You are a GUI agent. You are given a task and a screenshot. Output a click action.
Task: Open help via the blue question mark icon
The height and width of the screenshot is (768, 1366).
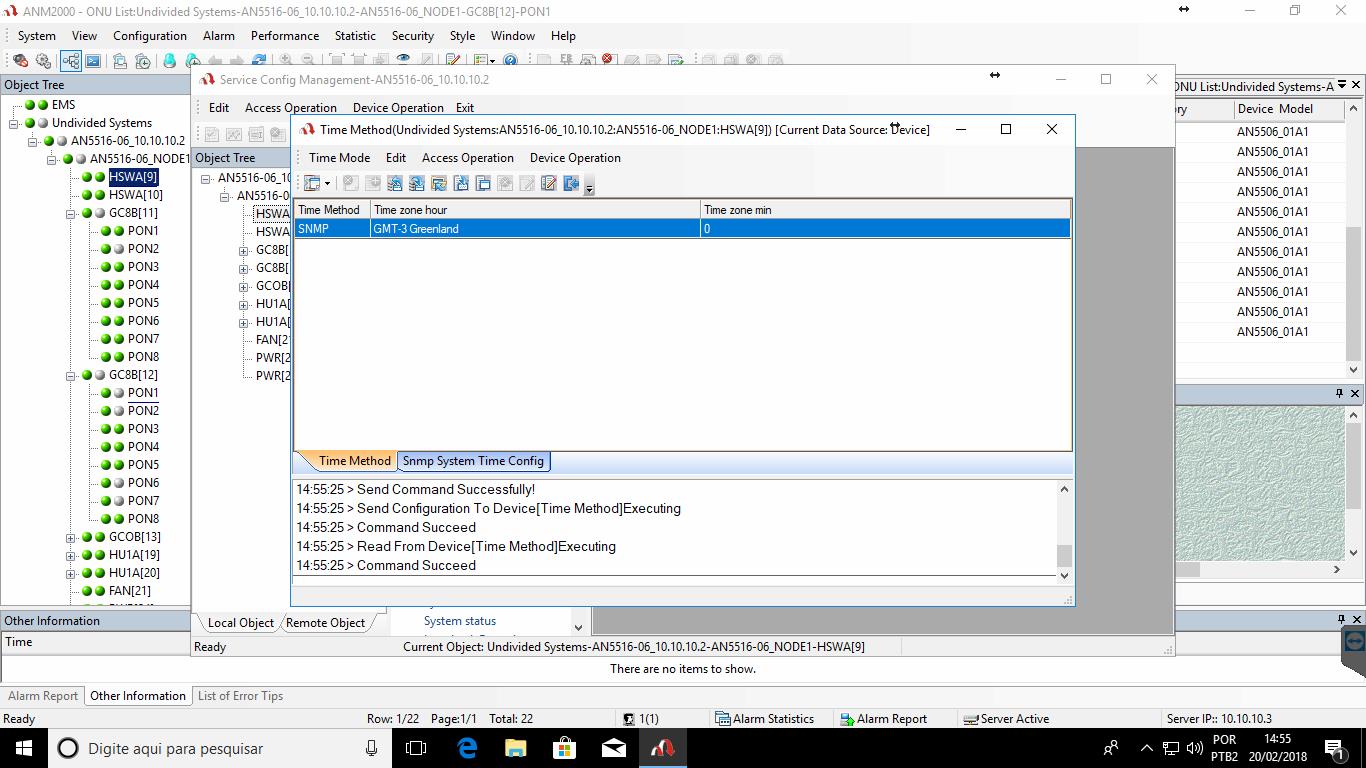[x=510, y=61]
